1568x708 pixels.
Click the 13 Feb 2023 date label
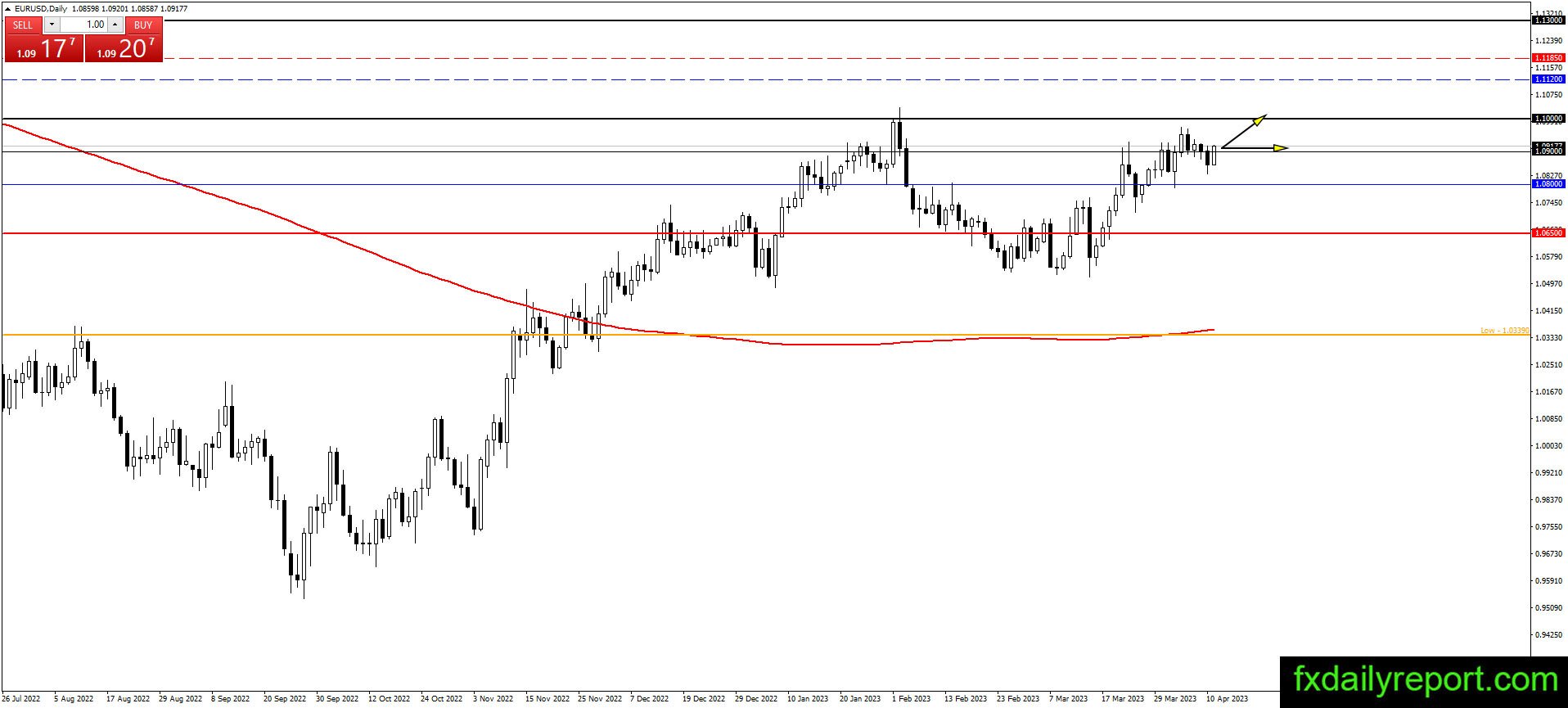point(966,699)
